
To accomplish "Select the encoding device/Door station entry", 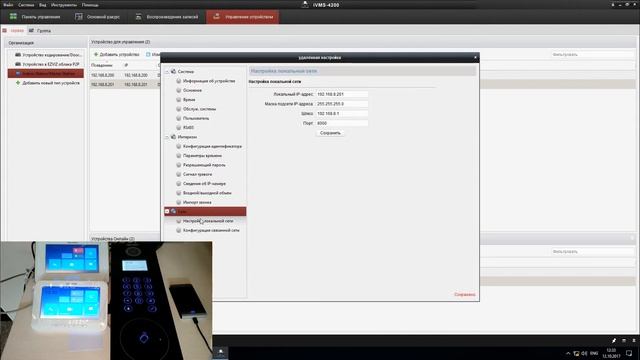I will [48, 55].
